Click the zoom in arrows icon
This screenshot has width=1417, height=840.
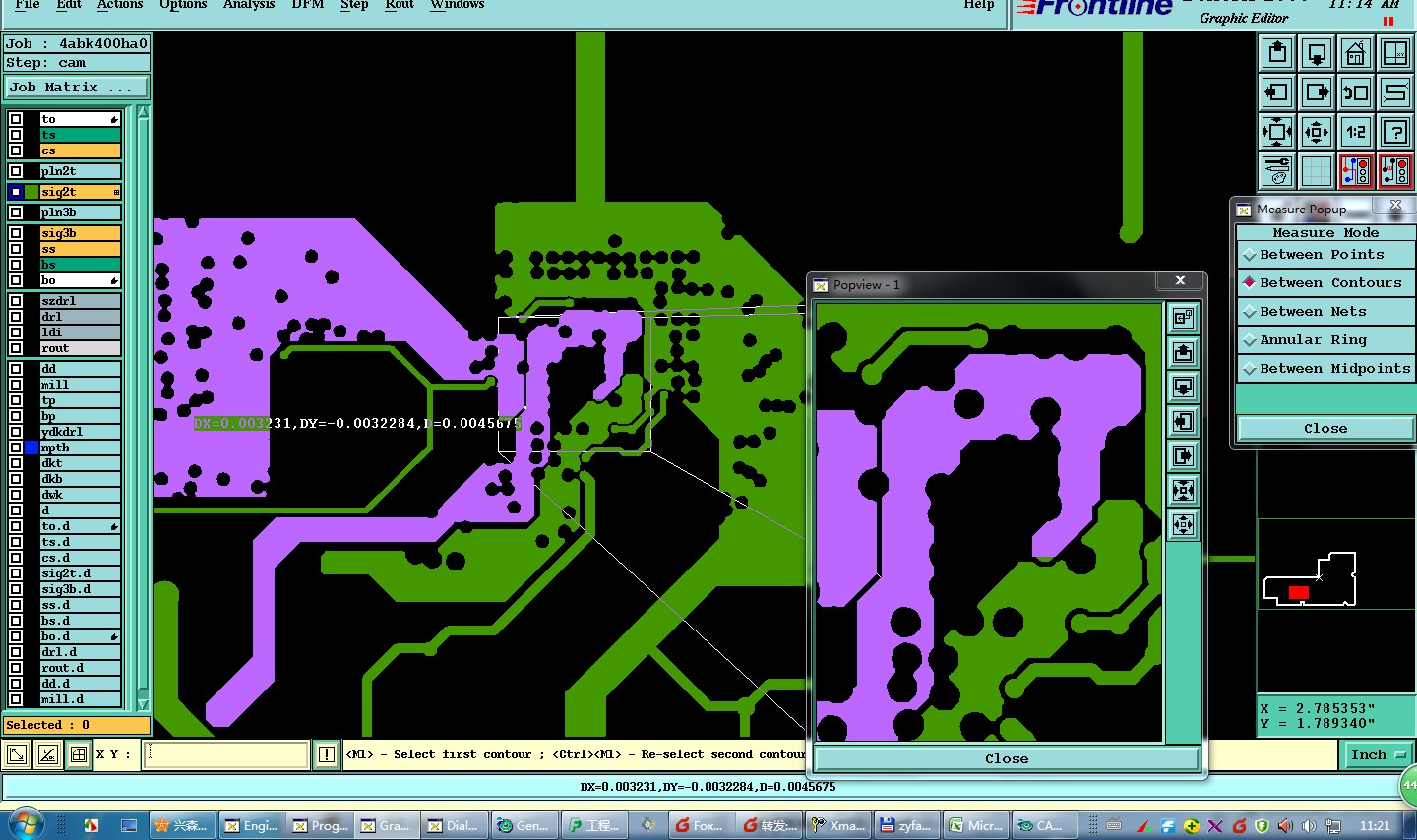pos(1277,132)
